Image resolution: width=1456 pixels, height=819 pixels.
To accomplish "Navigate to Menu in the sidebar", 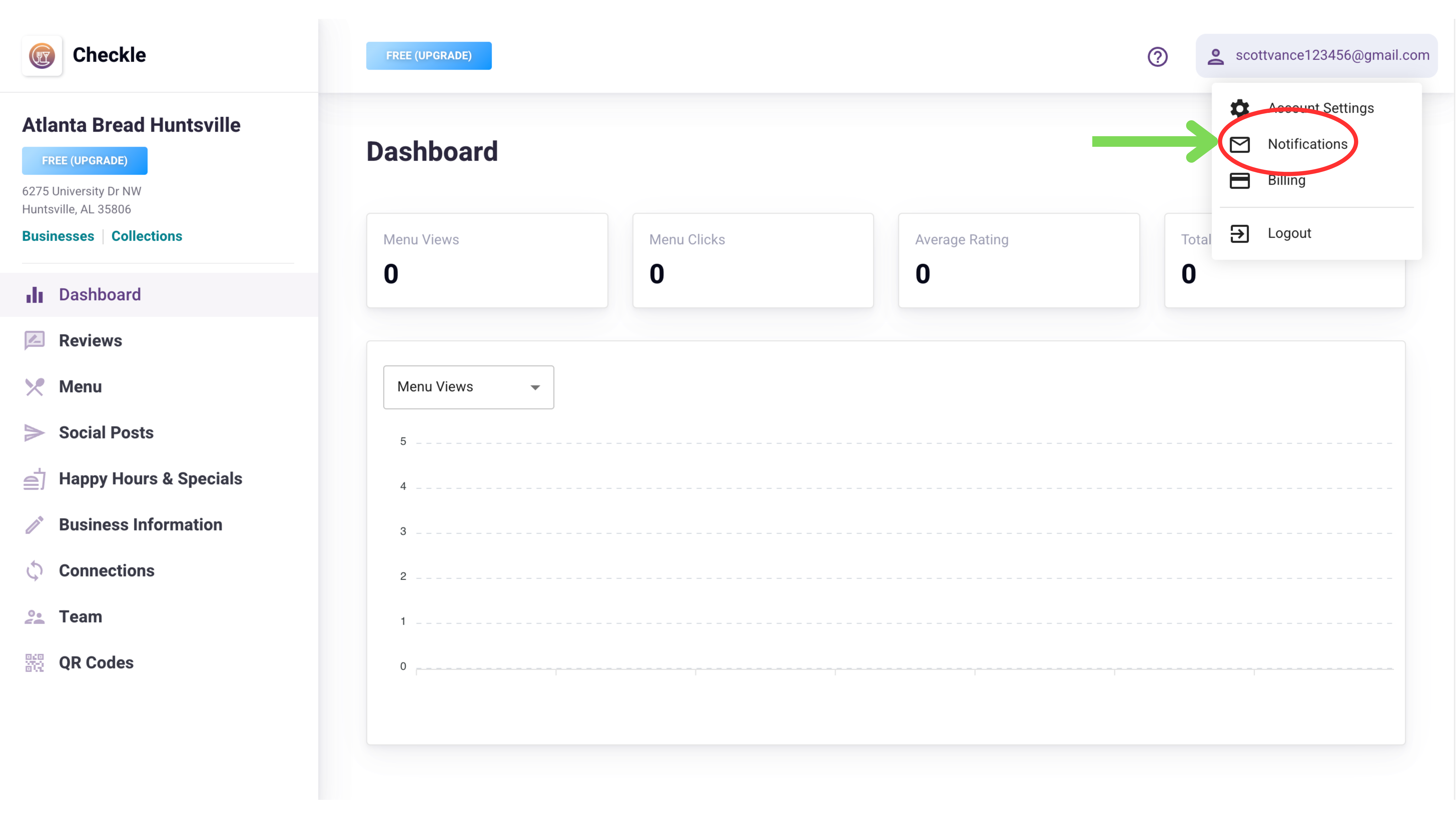I will (159, 387).
